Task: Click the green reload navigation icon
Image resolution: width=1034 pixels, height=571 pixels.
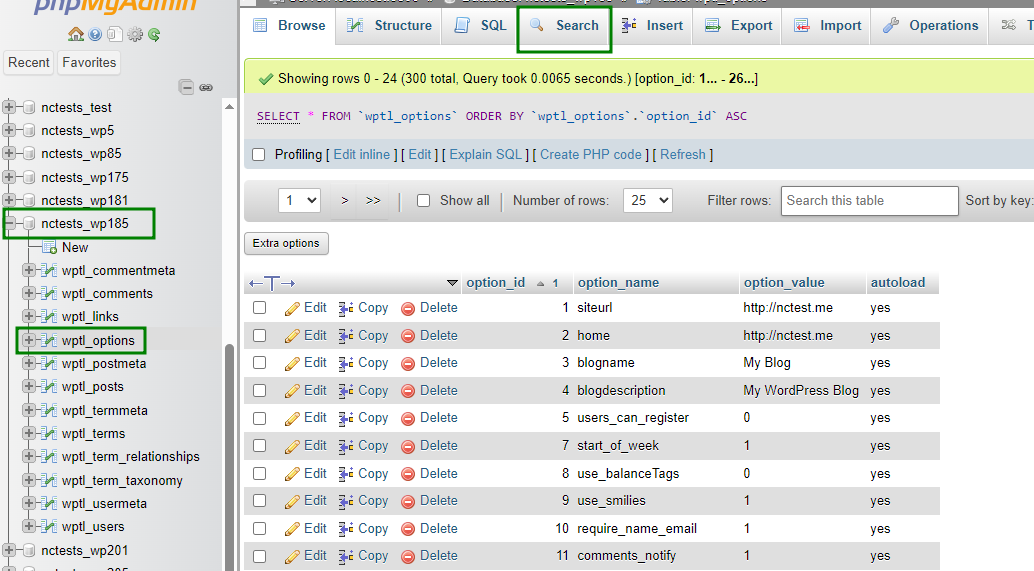Action: [x=154, y=35]
